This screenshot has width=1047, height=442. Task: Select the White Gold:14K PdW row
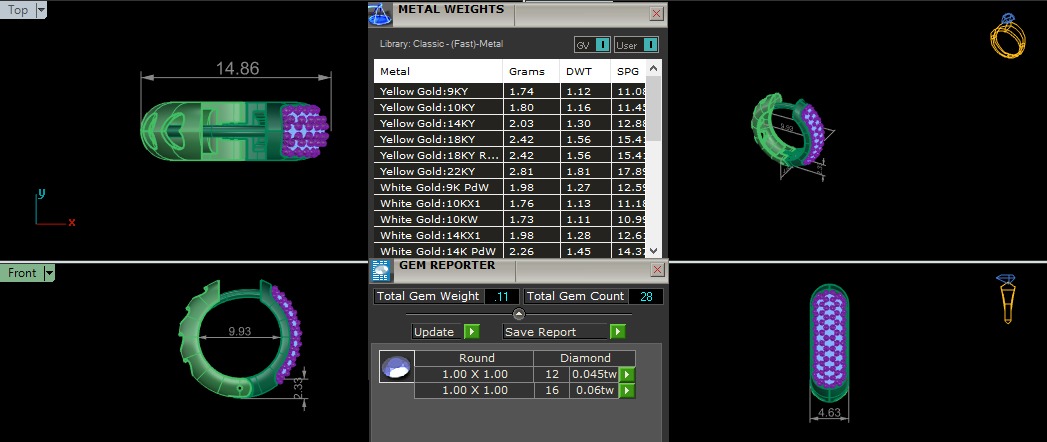(x=510, y=252)
